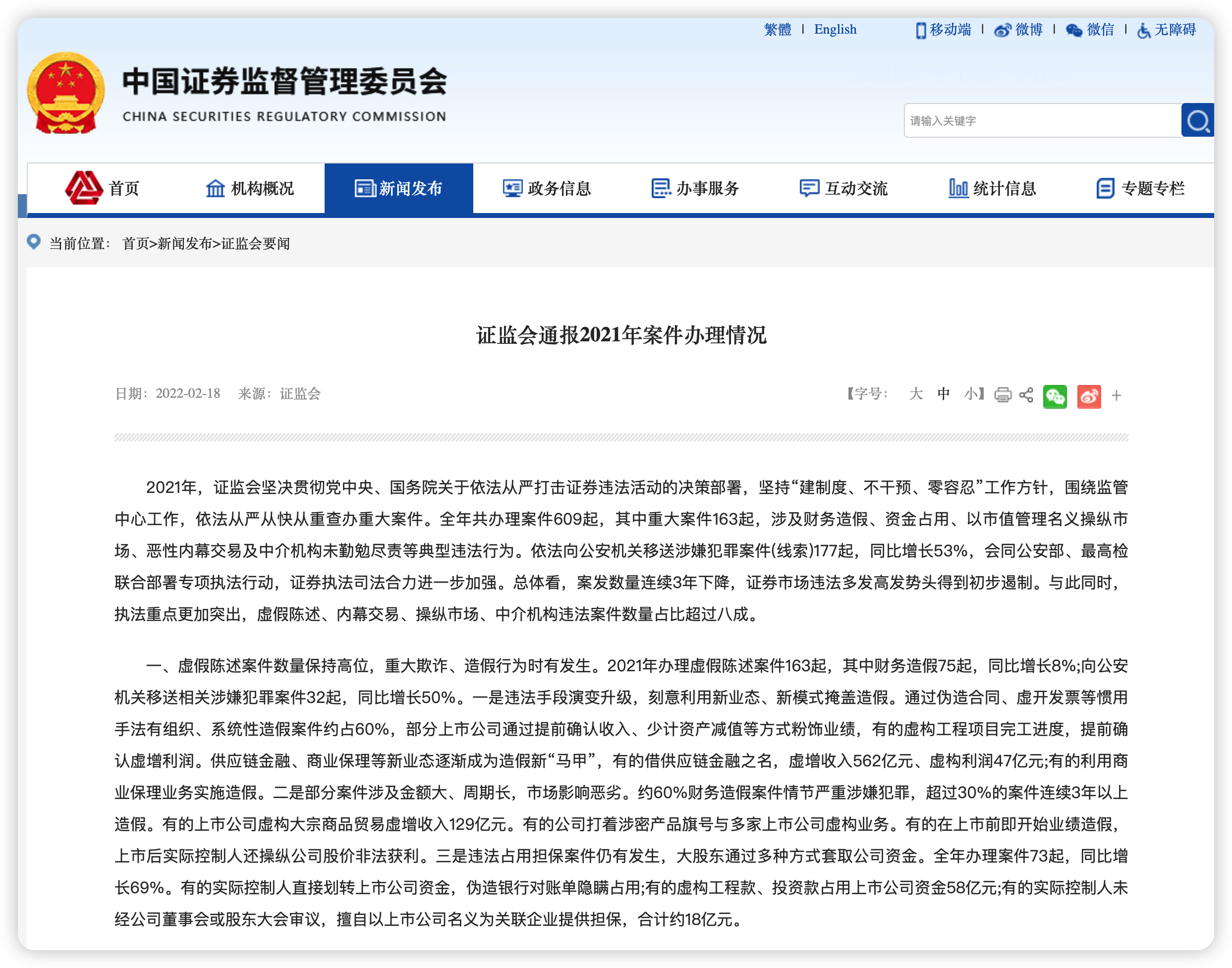Screen dimensions: 1232x968
Task: Click the plus icon for more sharing
Action: click(1117, 396)
